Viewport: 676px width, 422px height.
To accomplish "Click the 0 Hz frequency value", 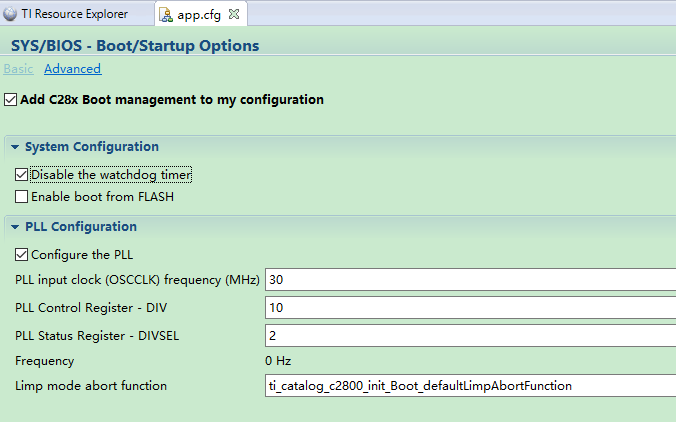I will click(x=278, y=361).
